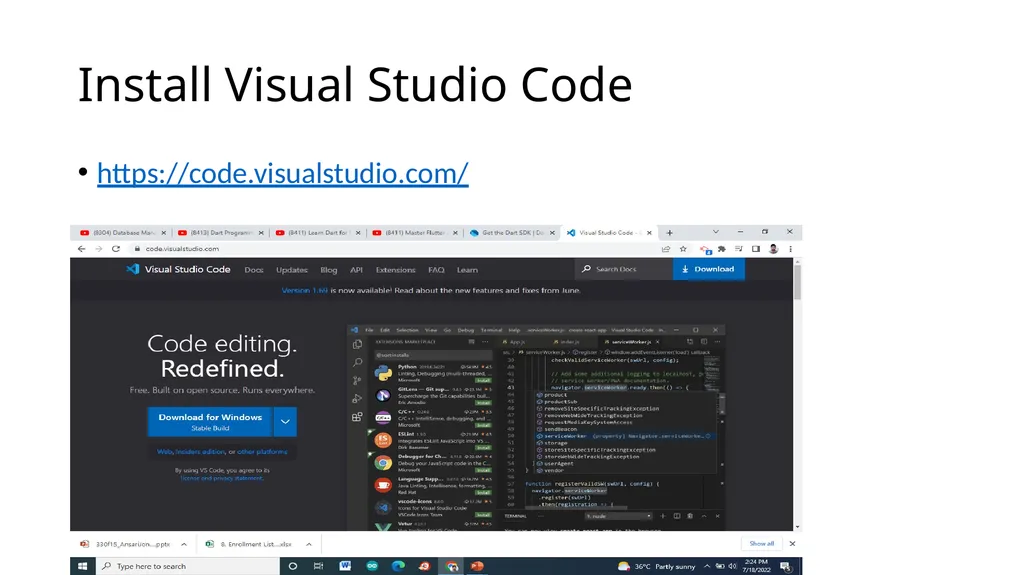Viewport: 1024px width, 575px height.
Task: Click Download for Windows Stable Build button
Action: coord(210,421)
